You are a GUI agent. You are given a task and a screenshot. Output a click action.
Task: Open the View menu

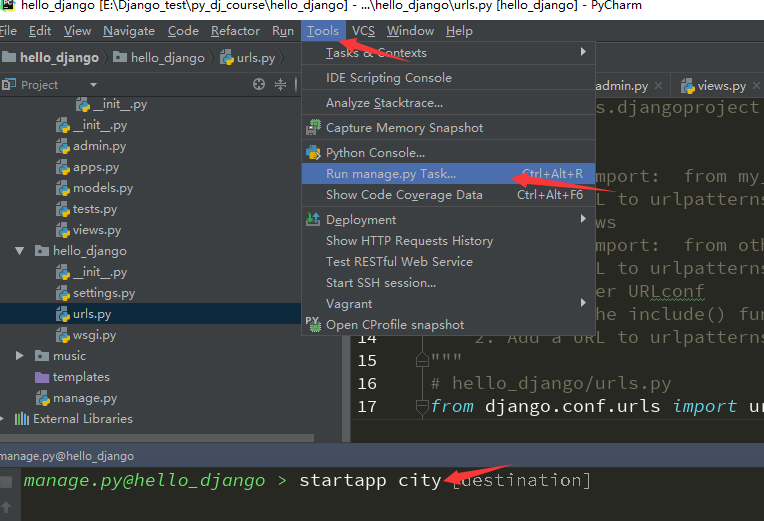click(77, 31)
